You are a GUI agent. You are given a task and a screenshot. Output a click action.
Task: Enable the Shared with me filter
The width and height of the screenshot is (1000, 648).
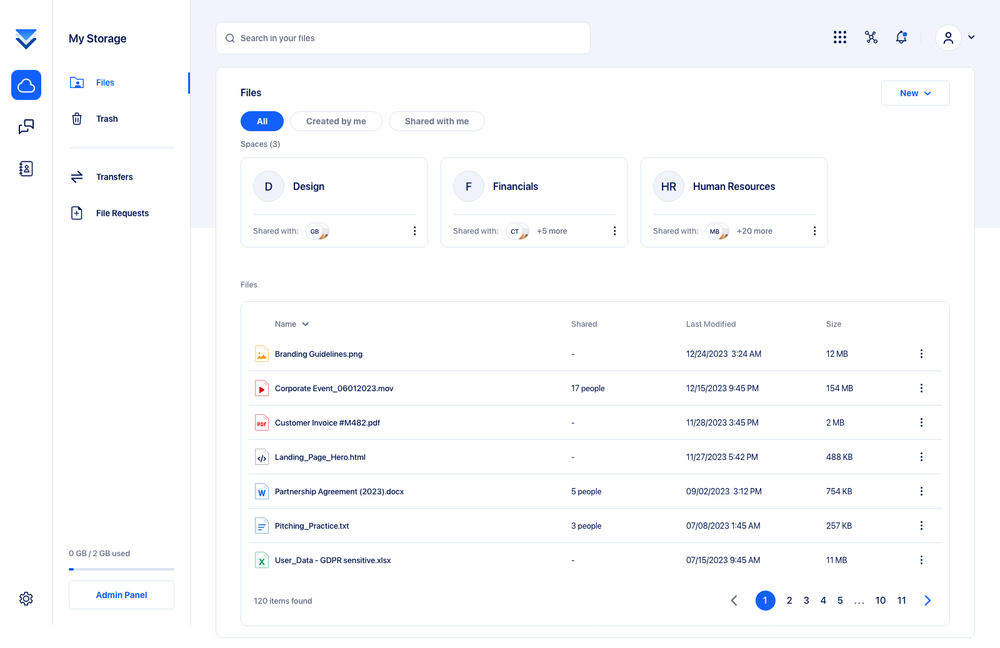click(437, 121)
